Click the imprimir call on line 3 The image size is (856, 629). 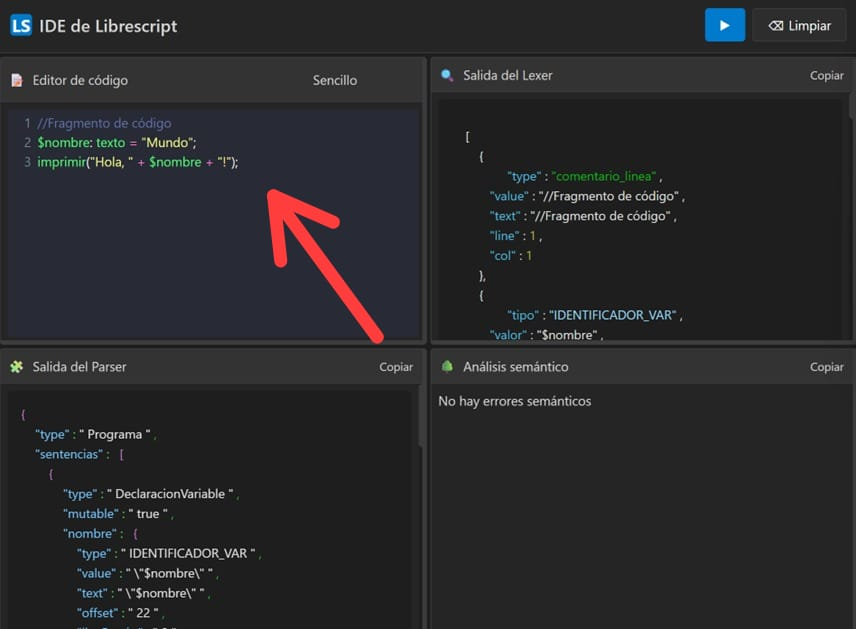coord(61,162)
